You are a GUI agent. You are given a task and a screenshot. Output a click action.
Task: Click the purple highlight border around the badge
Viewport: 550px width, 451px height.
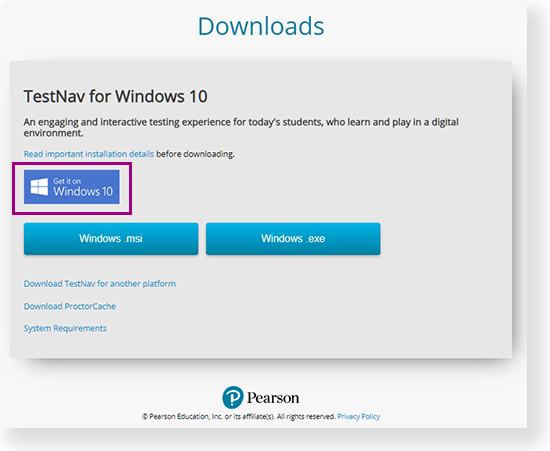pos(72,163)
